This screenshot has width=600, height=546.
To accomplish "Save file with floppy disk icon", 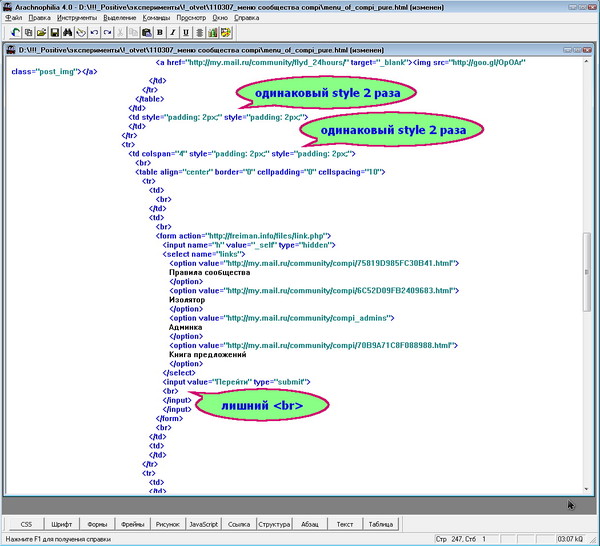I will pyautogui.click(x=55, y=33).
